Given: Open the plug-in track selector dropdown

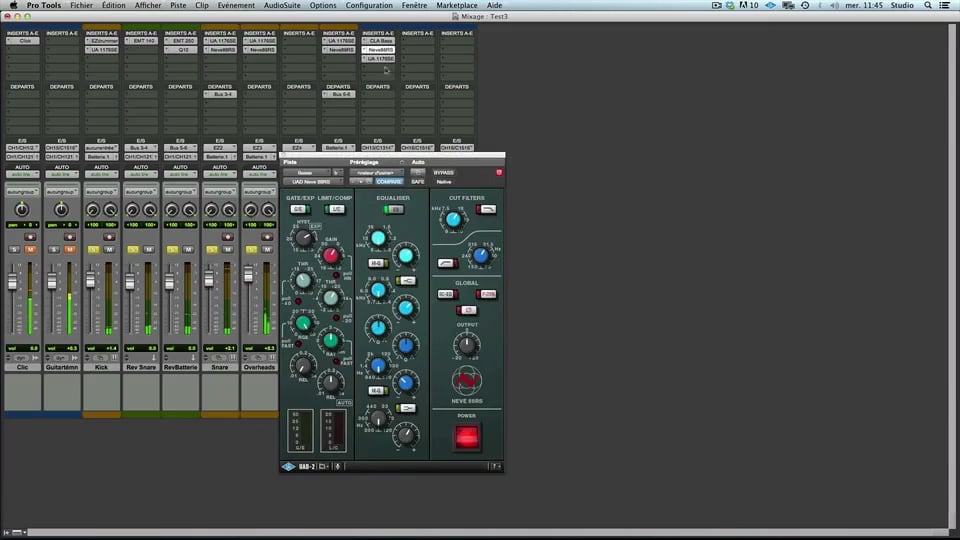Looking at the screenshot, I should click(x=308, y=173).
